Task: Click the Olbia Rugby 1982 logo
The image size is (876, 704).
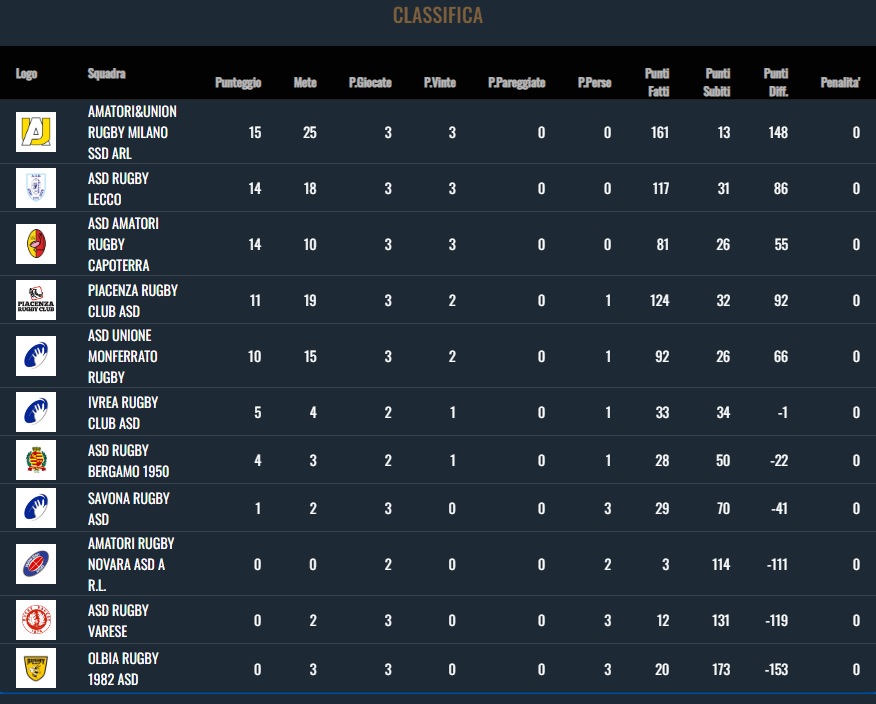Action: click(36, 668)
